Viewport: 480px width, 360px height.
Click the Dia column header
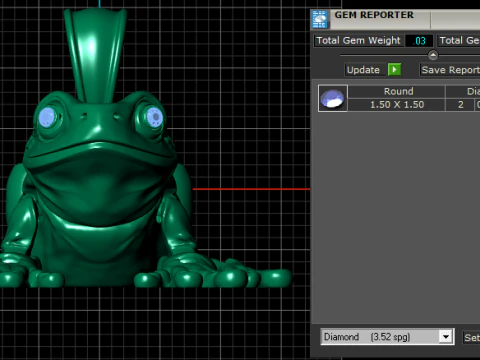pos(463,91)
